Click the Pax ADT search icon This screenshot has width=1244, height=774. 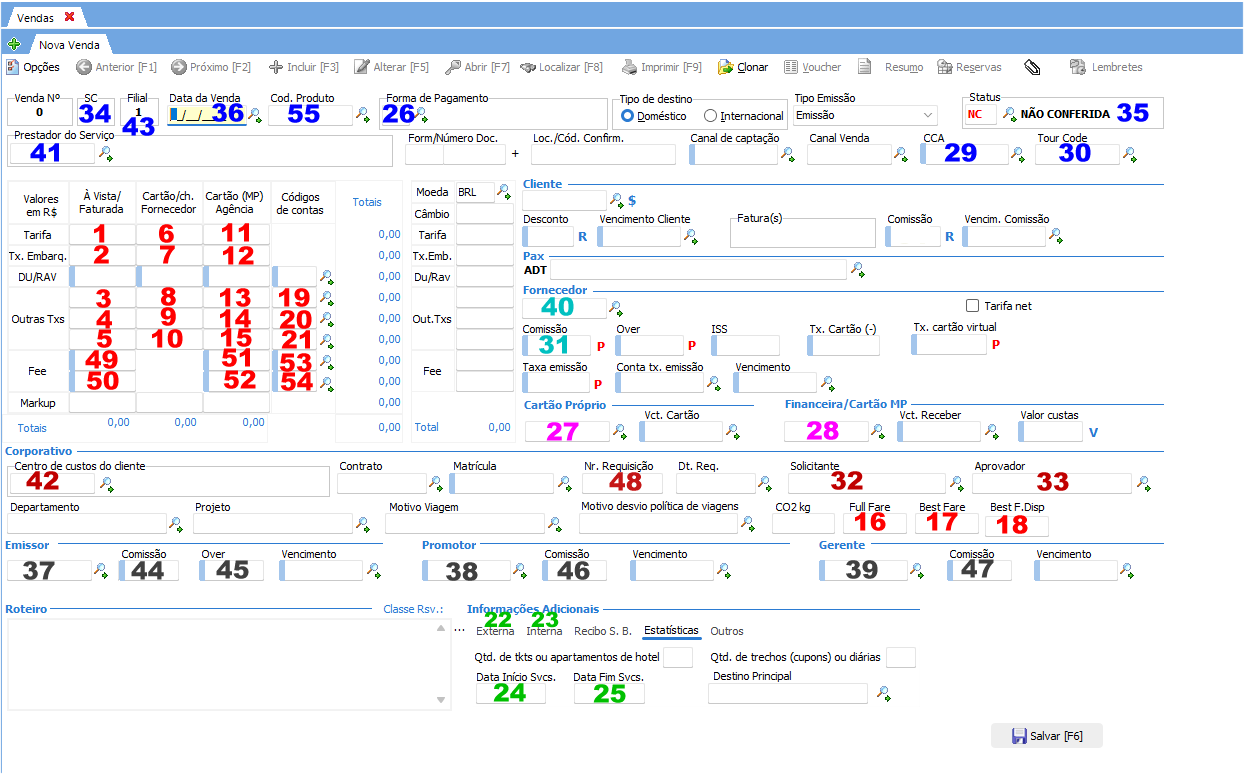tap(857, 269)
